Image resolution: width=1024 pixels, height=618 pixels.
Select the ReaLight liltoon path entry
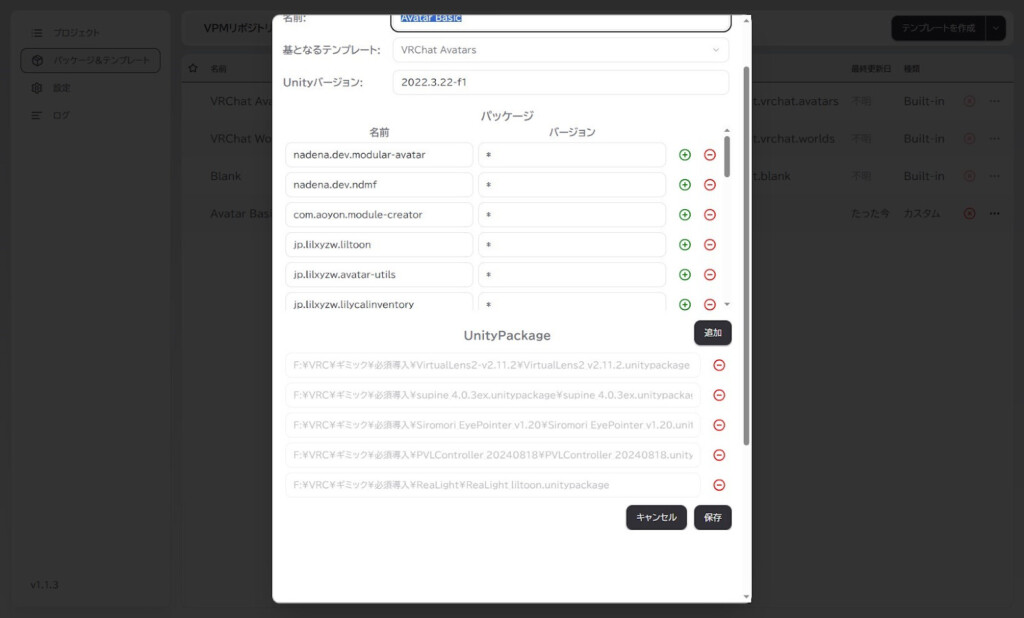point(492,485)
